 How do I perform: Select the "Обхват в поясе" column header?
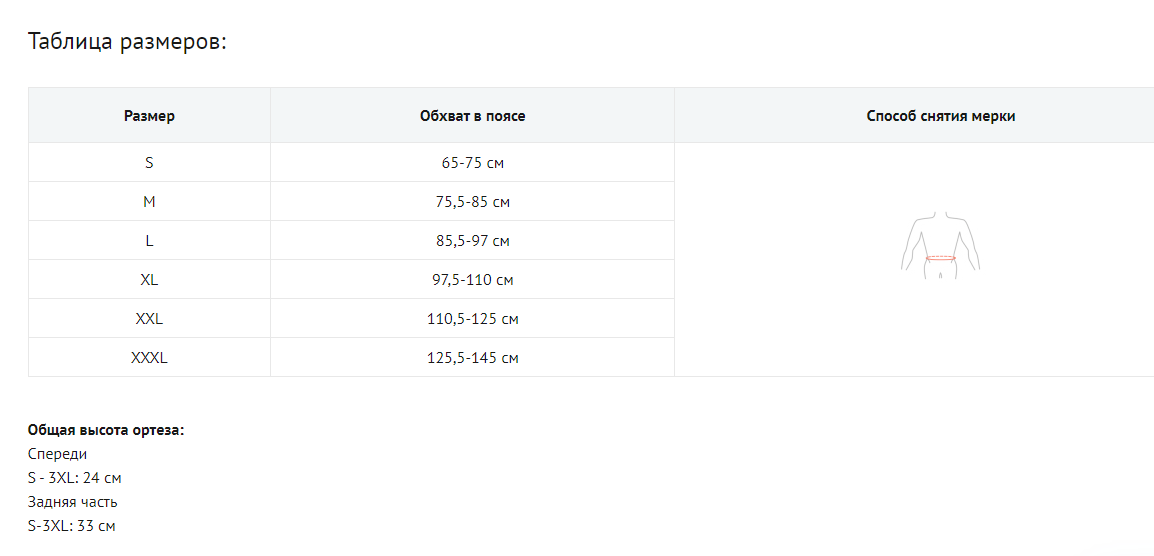coord(472,116)
